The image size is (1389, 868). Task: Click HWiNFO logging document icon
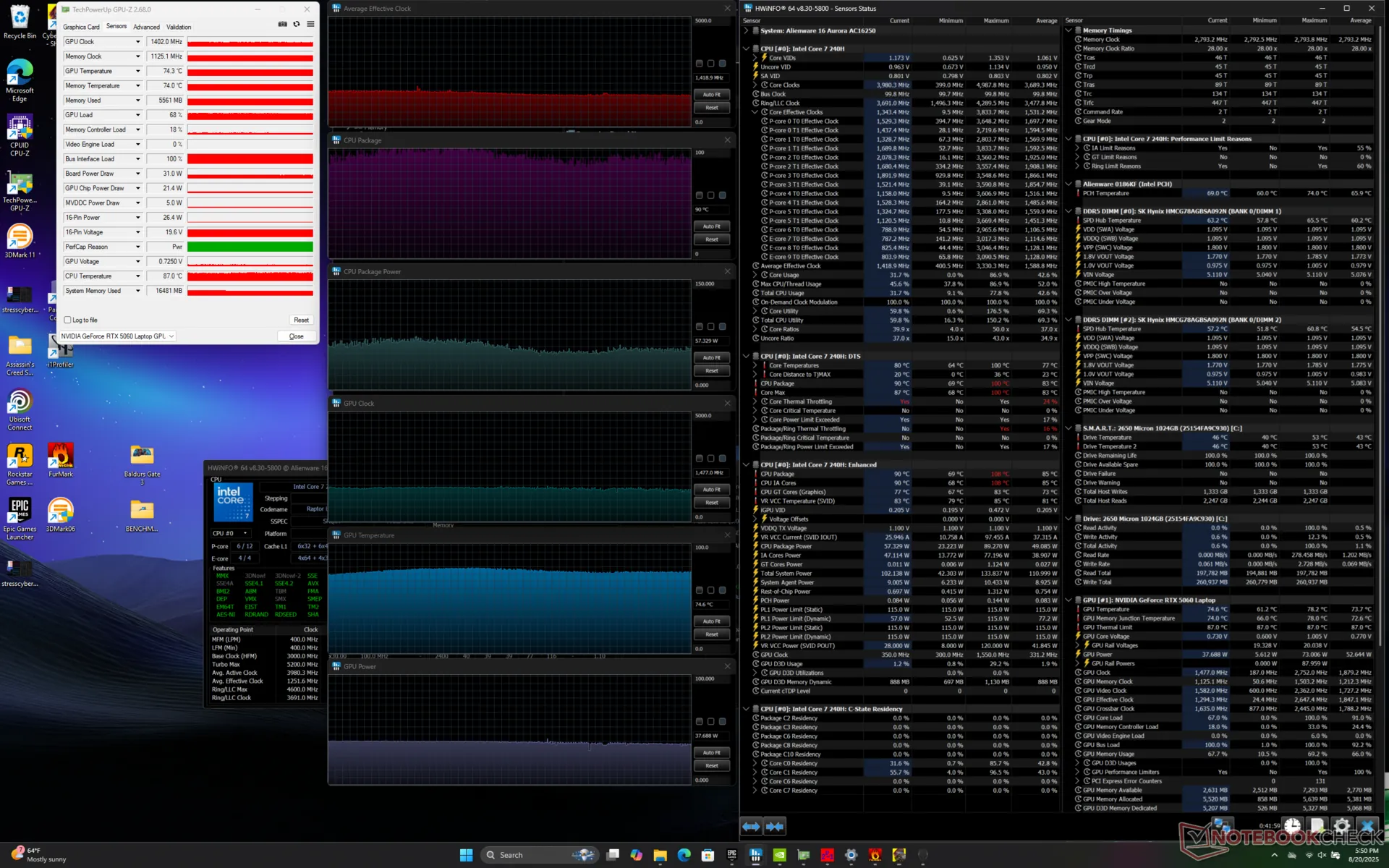(x=1317, y=826)
